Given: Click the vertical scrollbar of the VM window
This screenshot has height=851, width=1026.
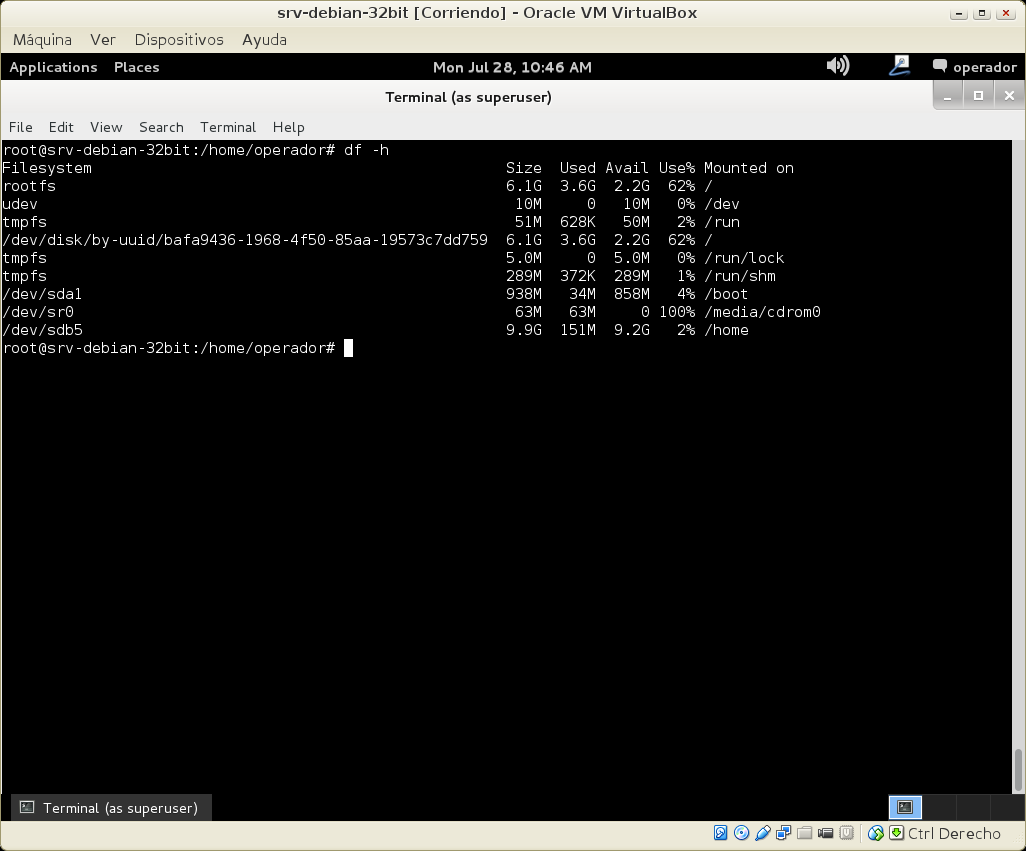Looking at the screenshot, I should click(1019, 770).
